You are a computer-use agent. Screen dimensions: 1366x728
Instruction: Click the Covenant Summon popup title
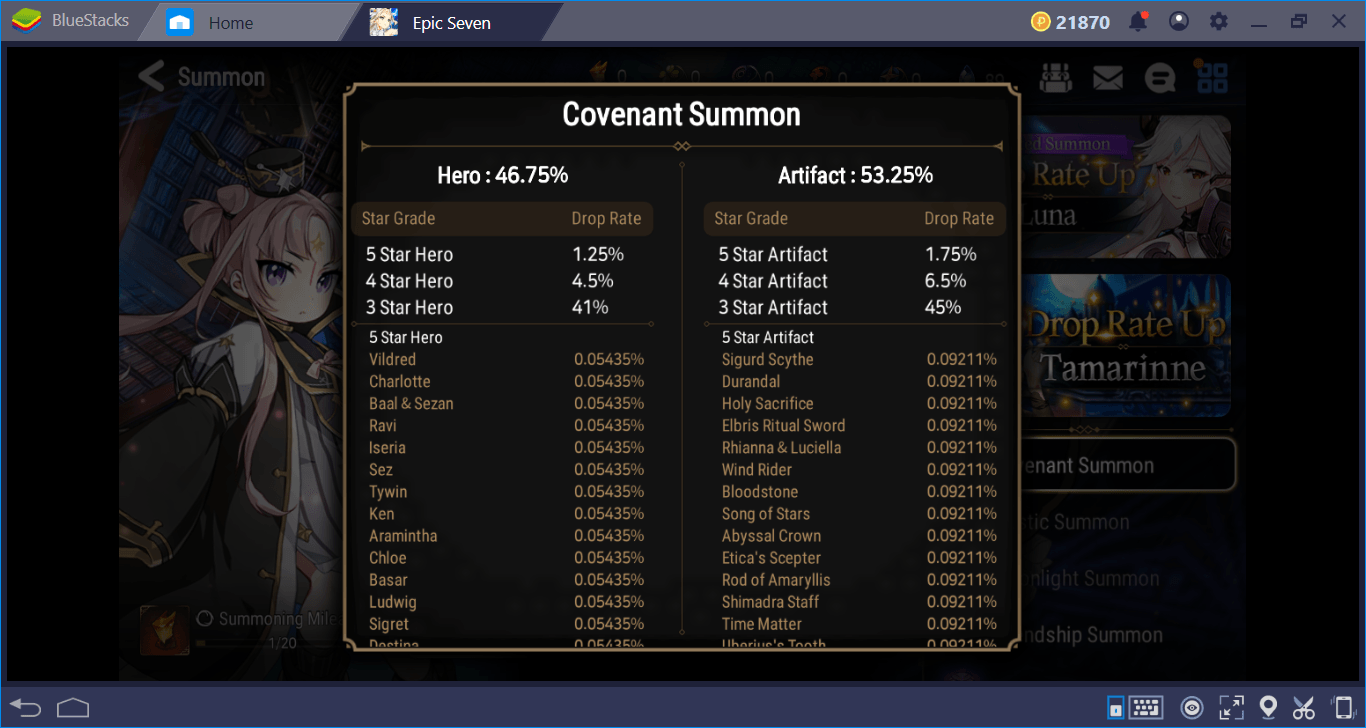pyautogui.click(x=681, y=114)
